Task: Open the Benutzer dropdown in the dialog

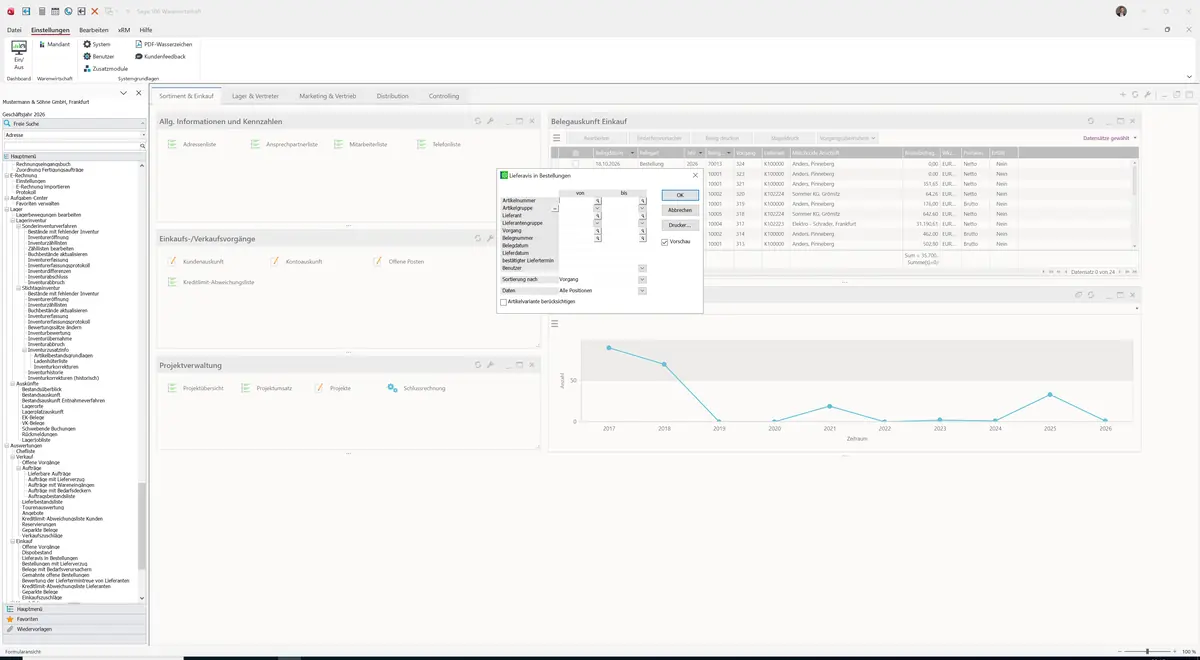Action: 642,268
